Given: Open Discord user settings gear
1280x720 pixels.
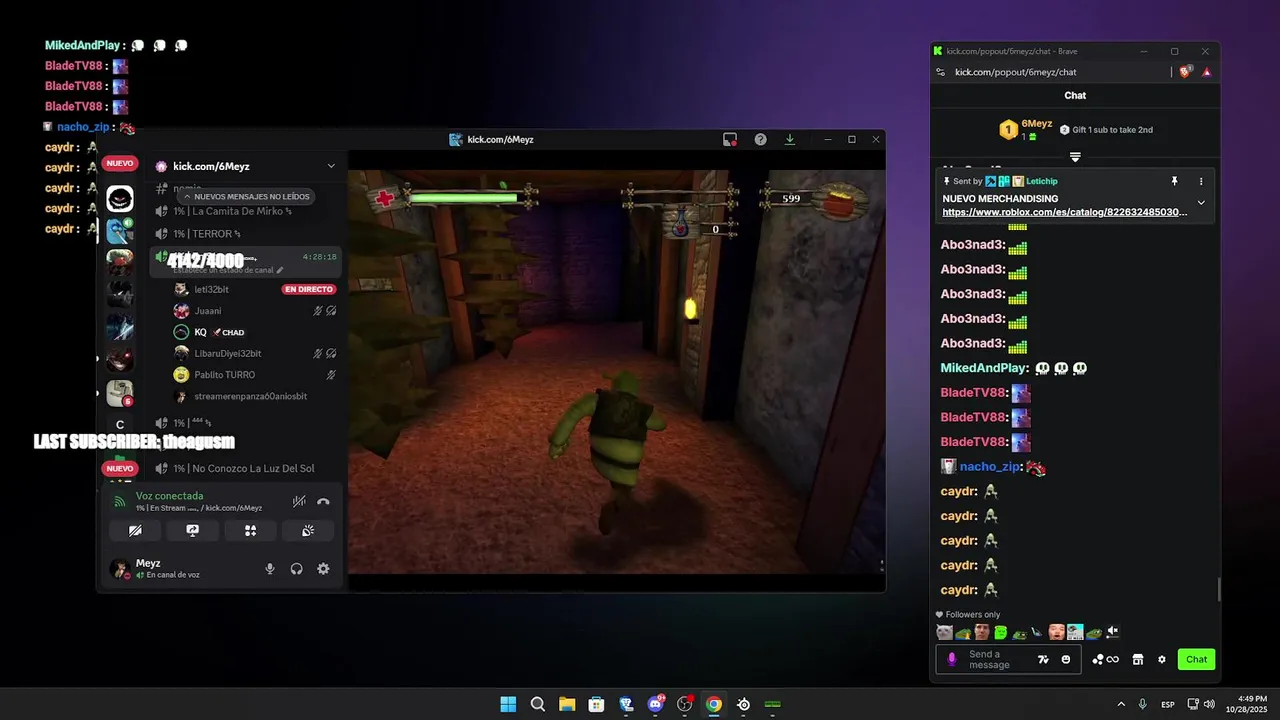Looking at the screenshot, I should [323, 569].
